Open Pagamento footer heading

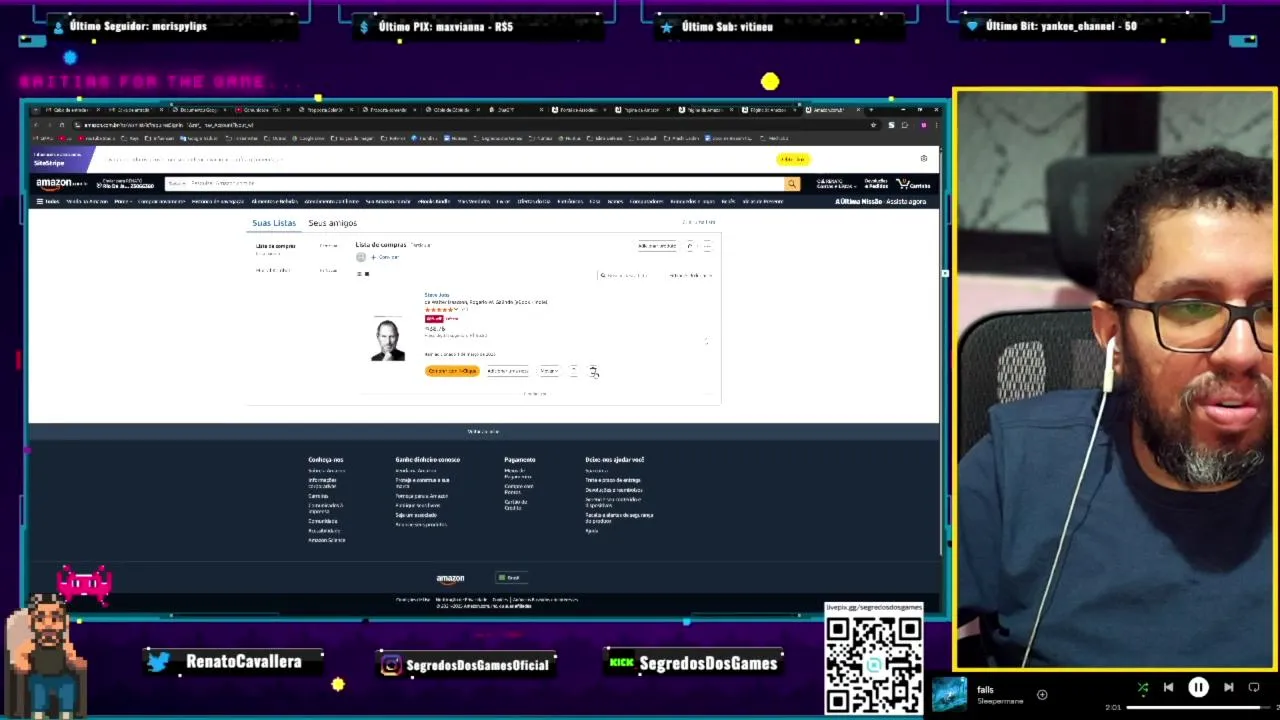[520, 459]
